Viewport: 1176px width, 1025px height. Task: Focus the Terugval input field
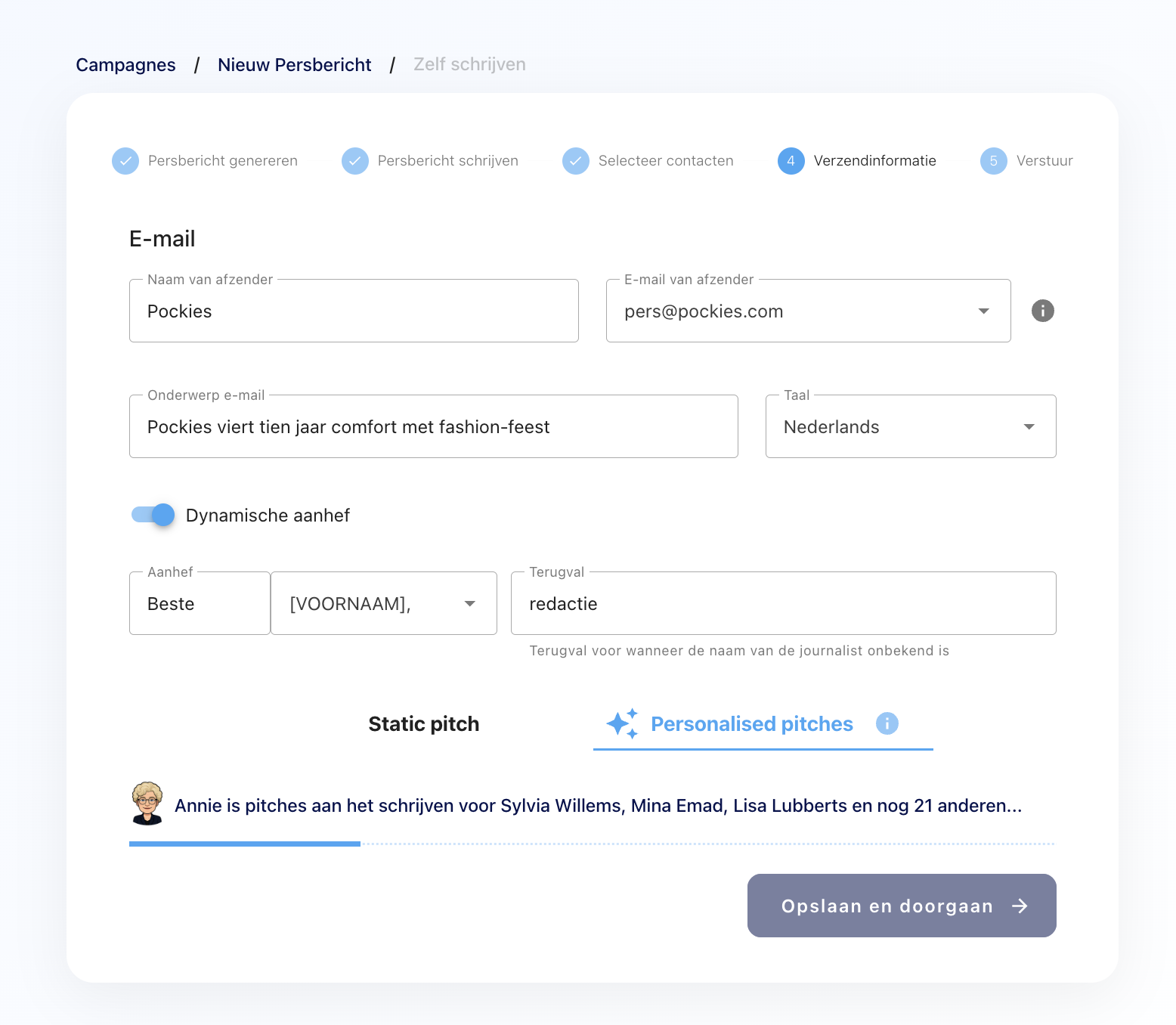tap(783, 604)
